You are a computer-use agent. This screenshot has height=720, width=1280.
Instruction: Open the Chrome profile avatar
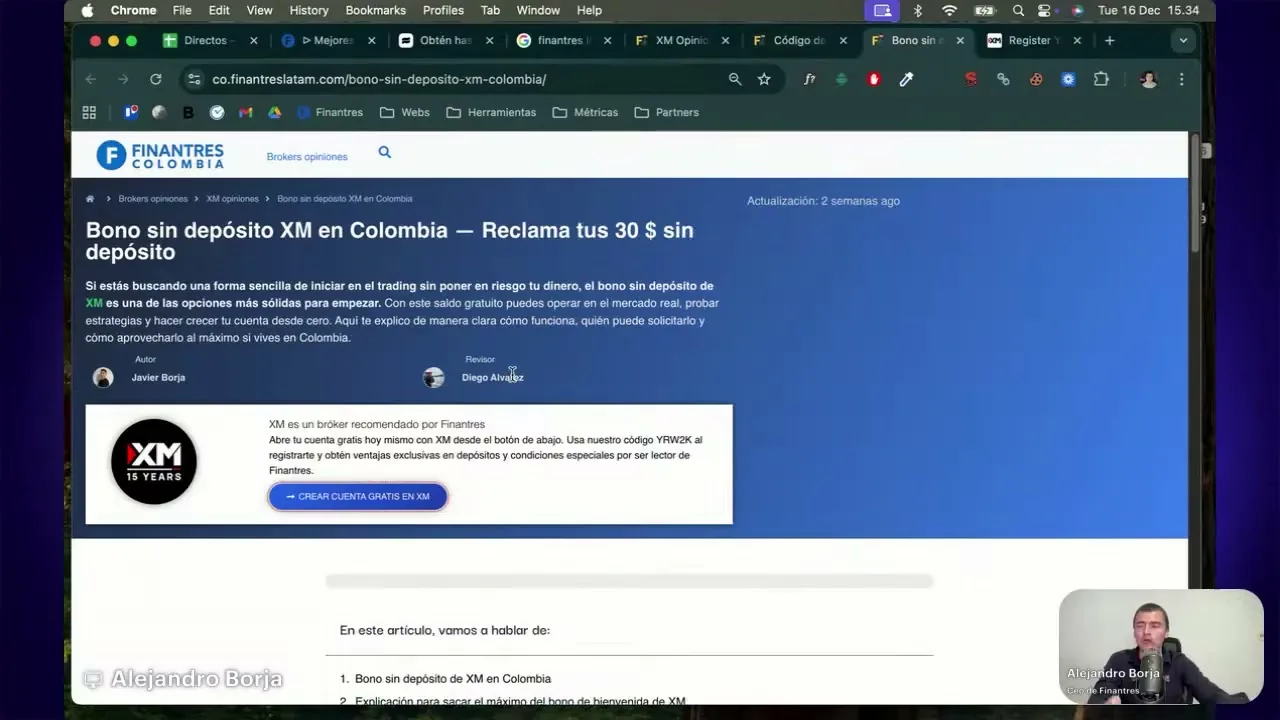click(x=1149, y=79)
